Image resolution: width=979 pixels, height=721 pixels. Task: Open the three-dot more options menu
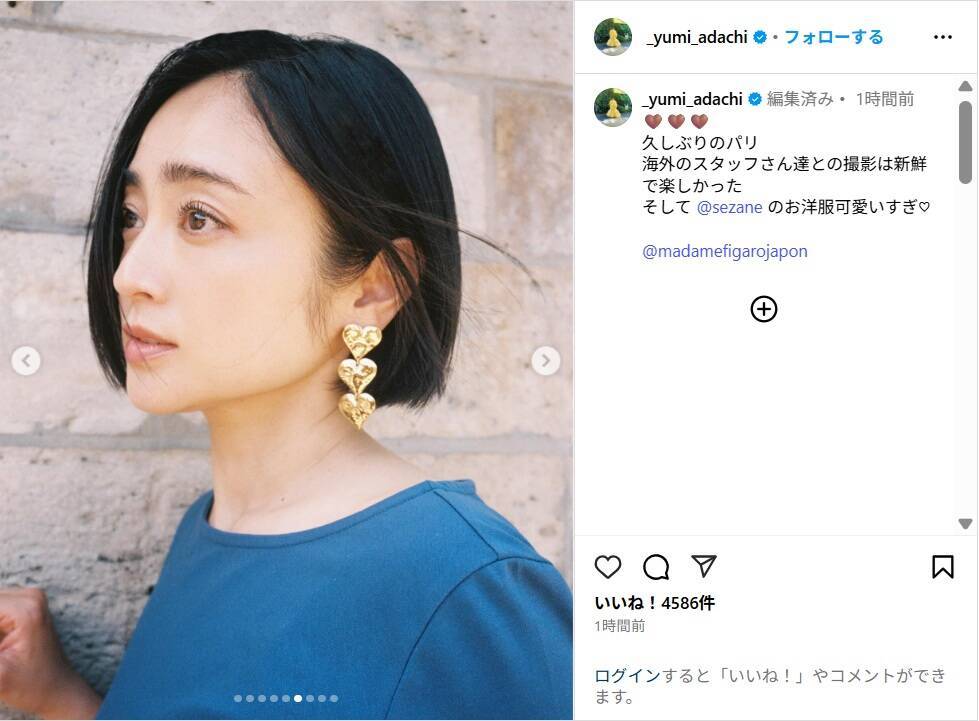pyautogui.click(x=942, y=37)
